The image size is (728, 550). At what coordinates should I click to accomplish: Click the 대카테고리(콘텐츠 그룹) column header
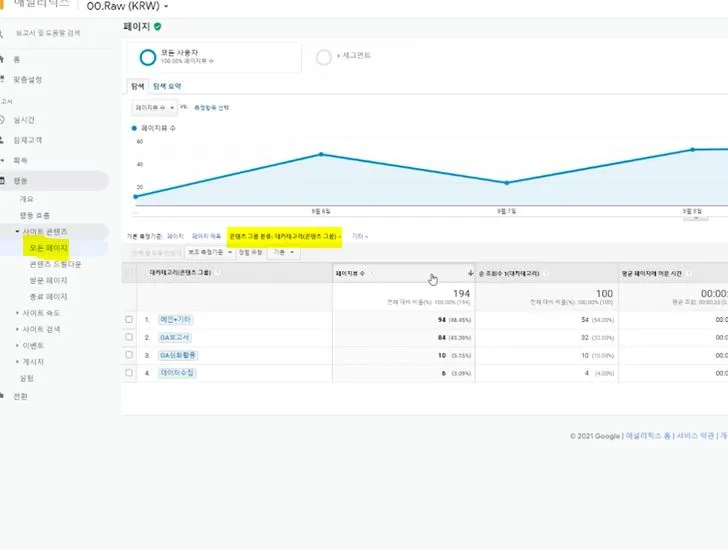click(x=180, y=272)
